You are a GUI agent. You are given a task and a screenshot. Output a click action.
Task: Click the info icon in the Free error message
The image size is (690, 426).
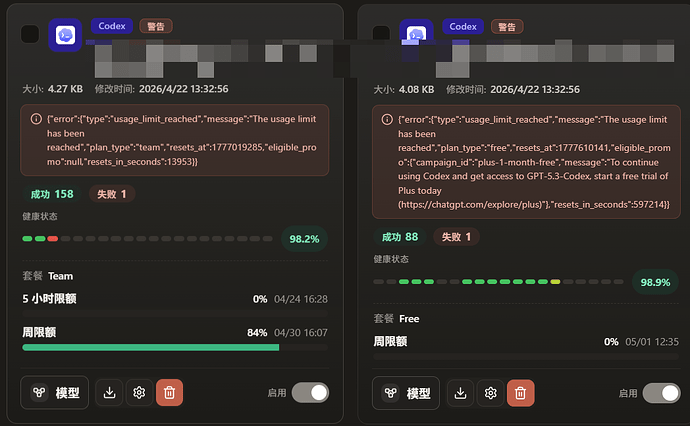[x=387, y=119]
